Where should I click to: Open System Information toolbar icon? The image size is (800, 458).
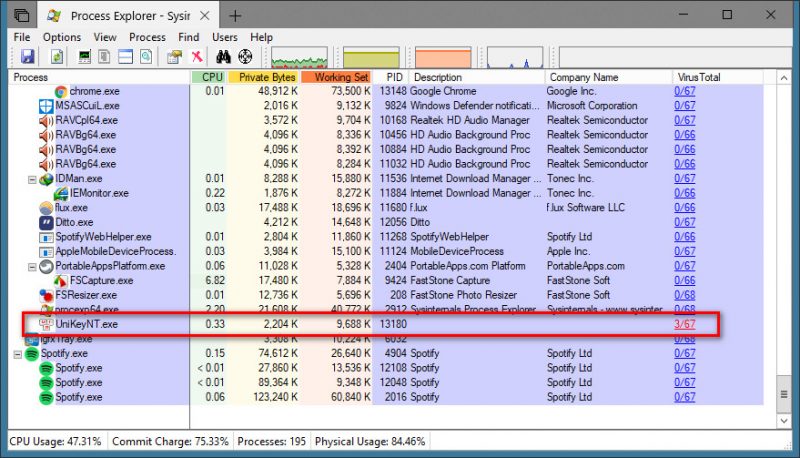tap(84, 56)
